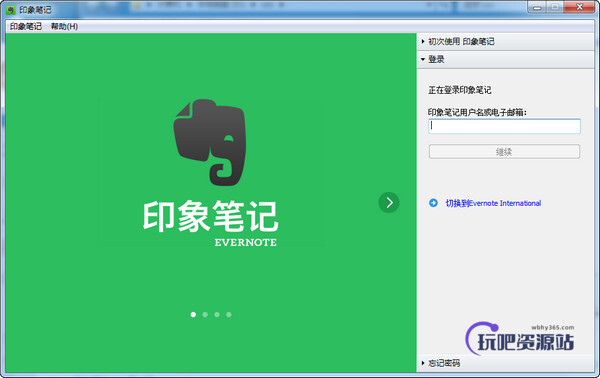Click the Evernote elephant logo
600x378 pixels.
click(209, 142)
